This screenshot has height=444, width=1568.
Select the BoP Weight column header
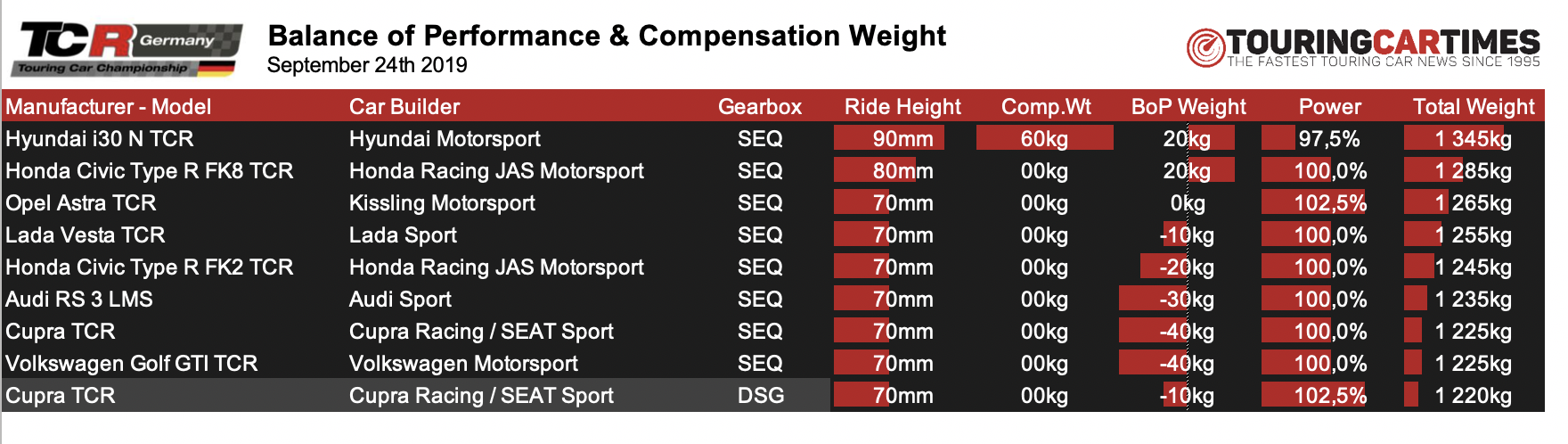point(1188,107)
